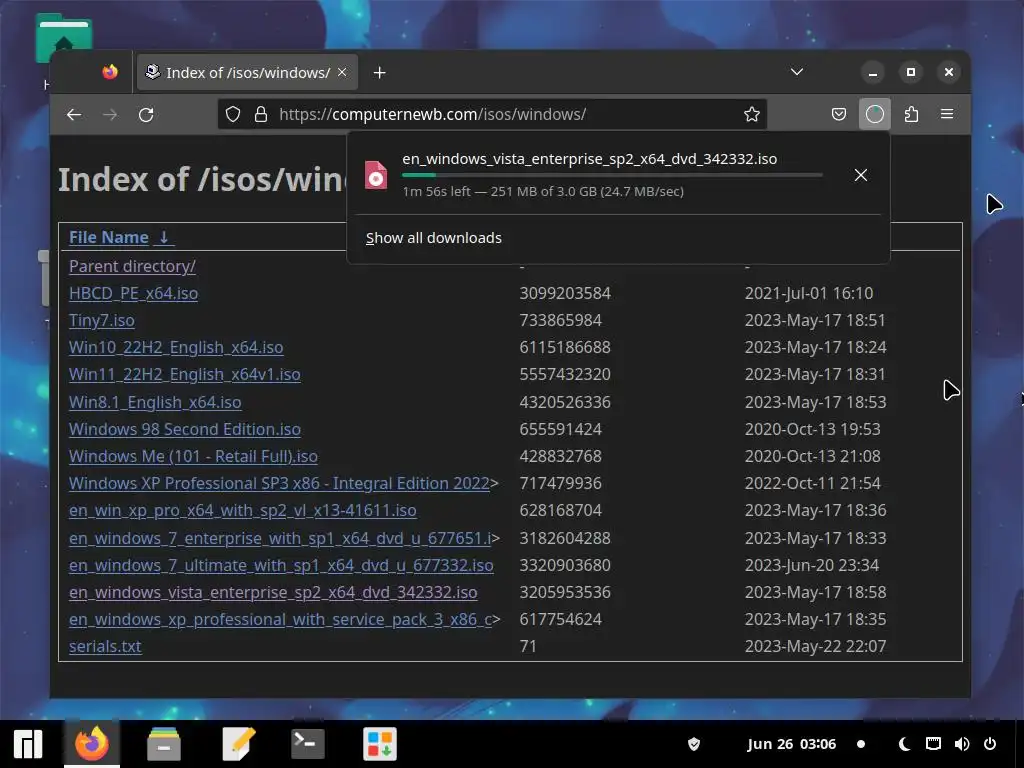Open the Firefox hamburger menu
The image size is (1024, 768).
click(x=947, y=114)
